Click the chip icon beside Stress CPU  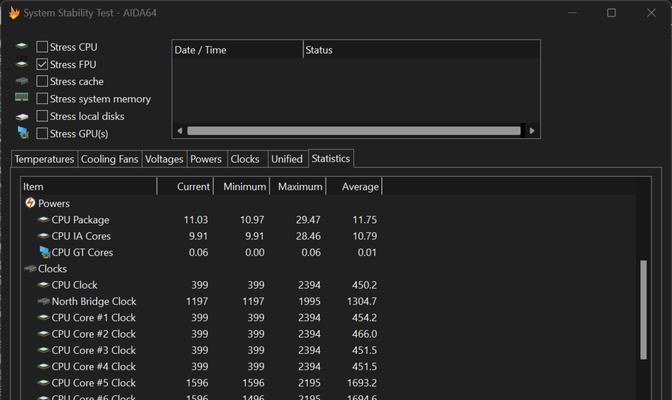point(21,46)
